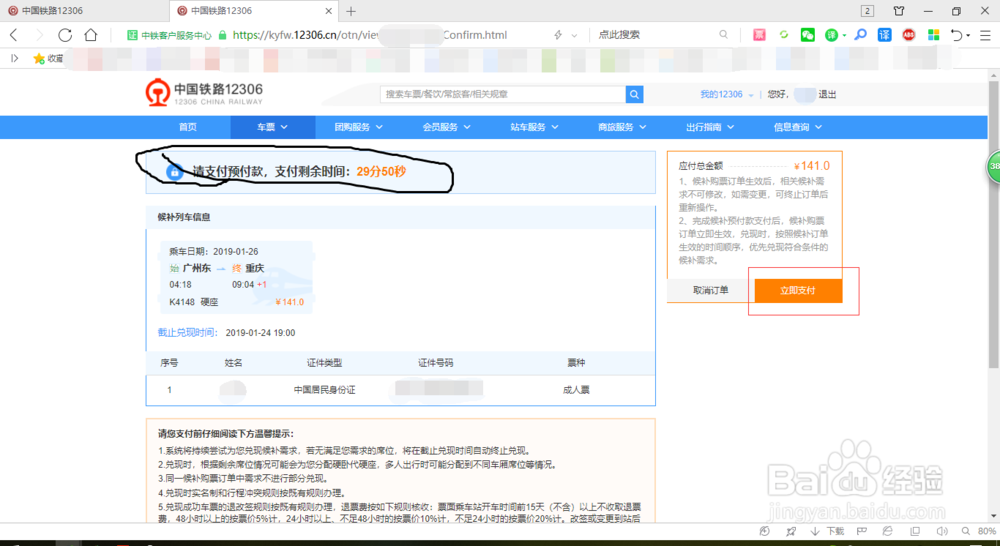Image resolution: width=1000 pixels, height=546 pixels.
Task: Open the four-color grid apps icon
Action: pos(934,35)
